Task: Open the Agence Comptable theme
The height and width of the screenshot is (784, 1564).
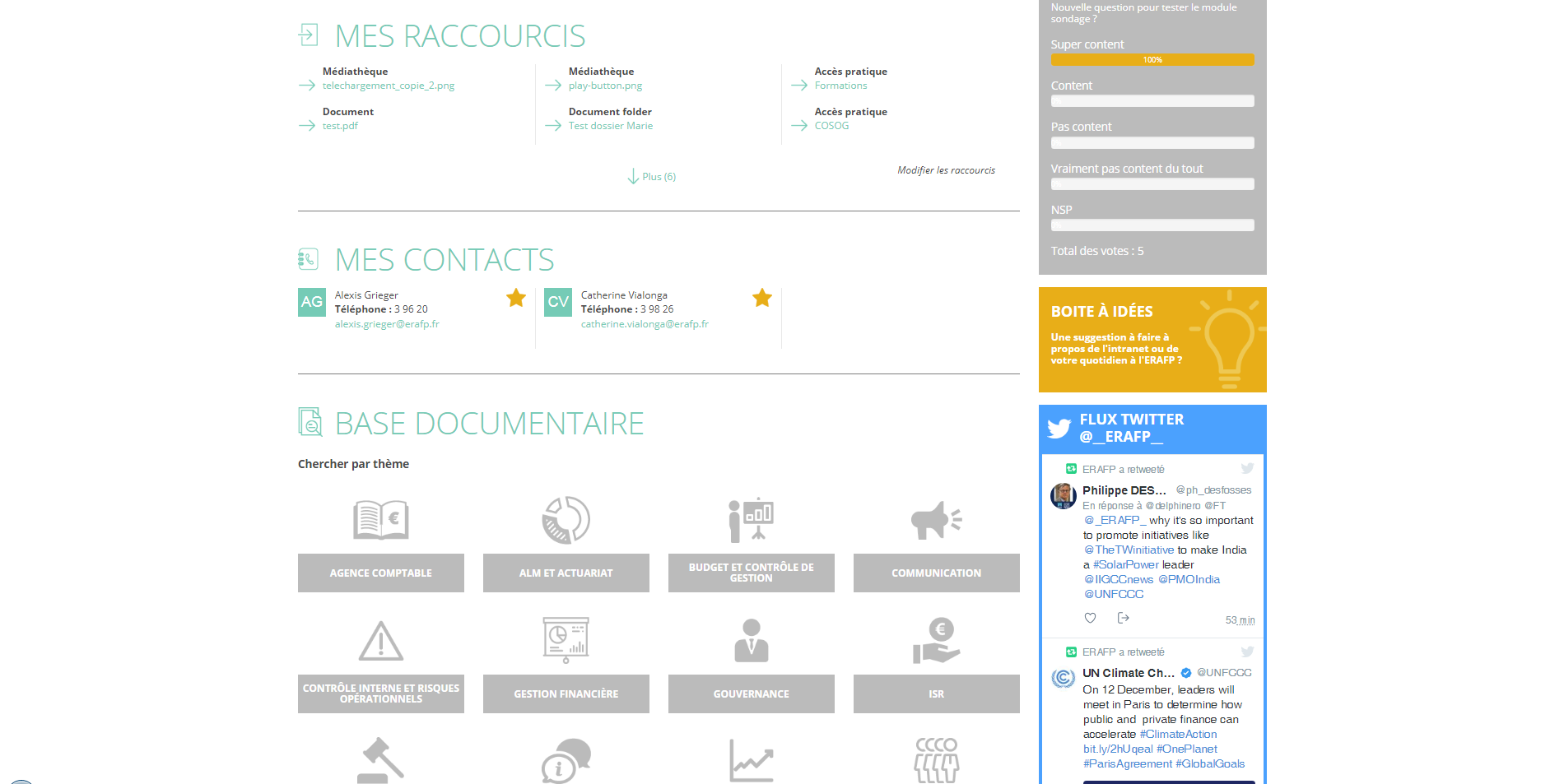Action: tap(381, 573)
